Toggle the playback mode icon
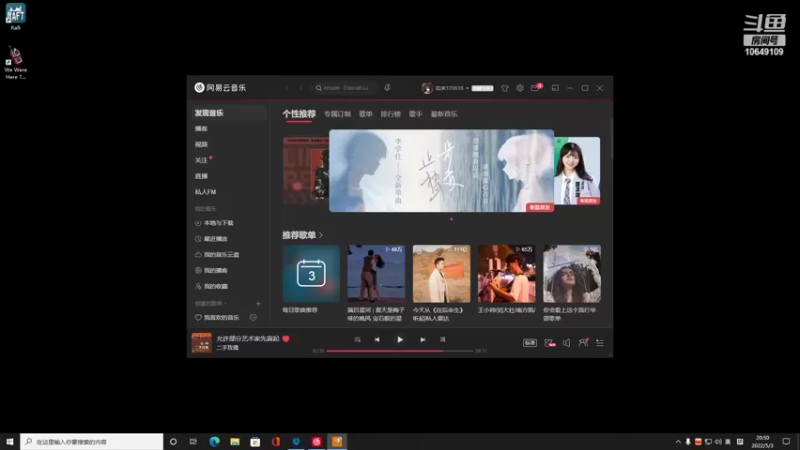Viewport: 800px width, 450px height. (x=357, y=339)
